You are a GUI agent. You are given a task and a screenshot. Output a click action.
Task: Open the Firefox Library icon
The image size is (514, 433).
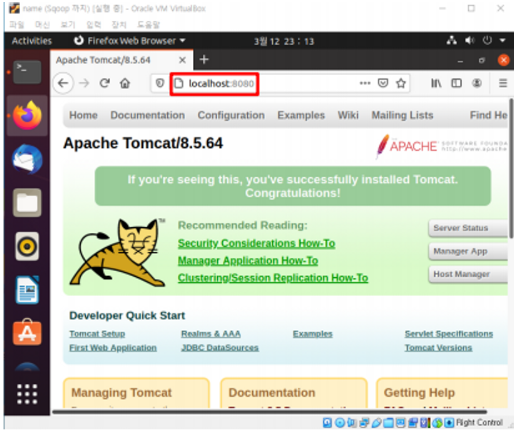tap(436, 83)
